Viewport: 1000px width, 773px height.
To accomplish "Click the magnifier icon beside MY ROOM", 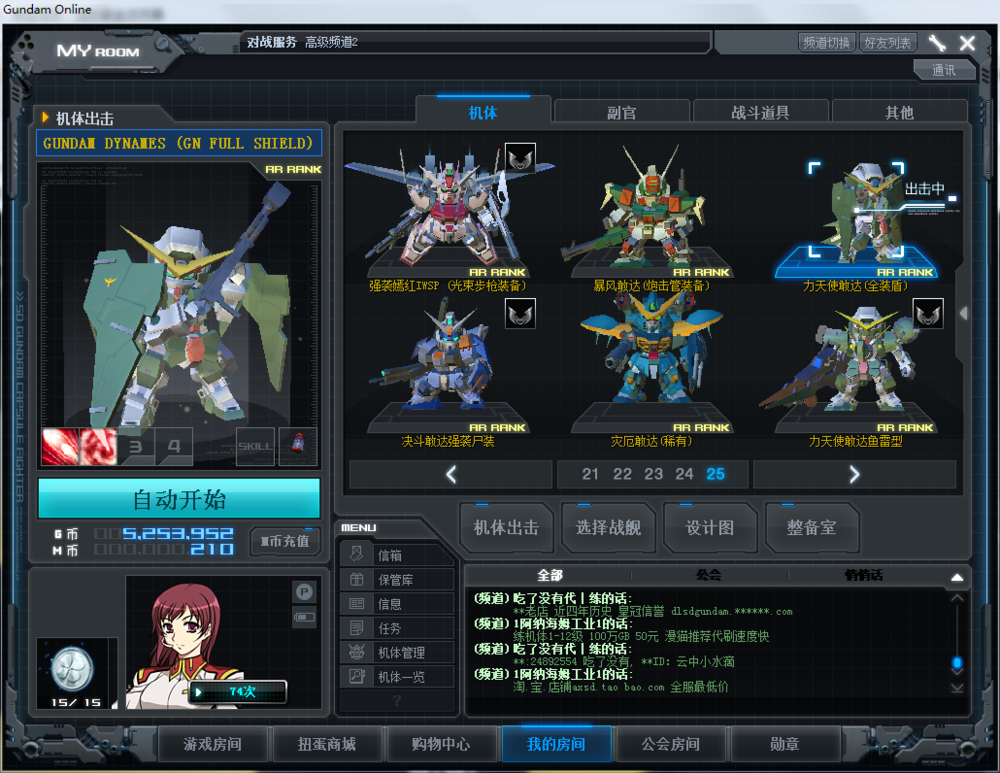I will [x=163, y=44].
